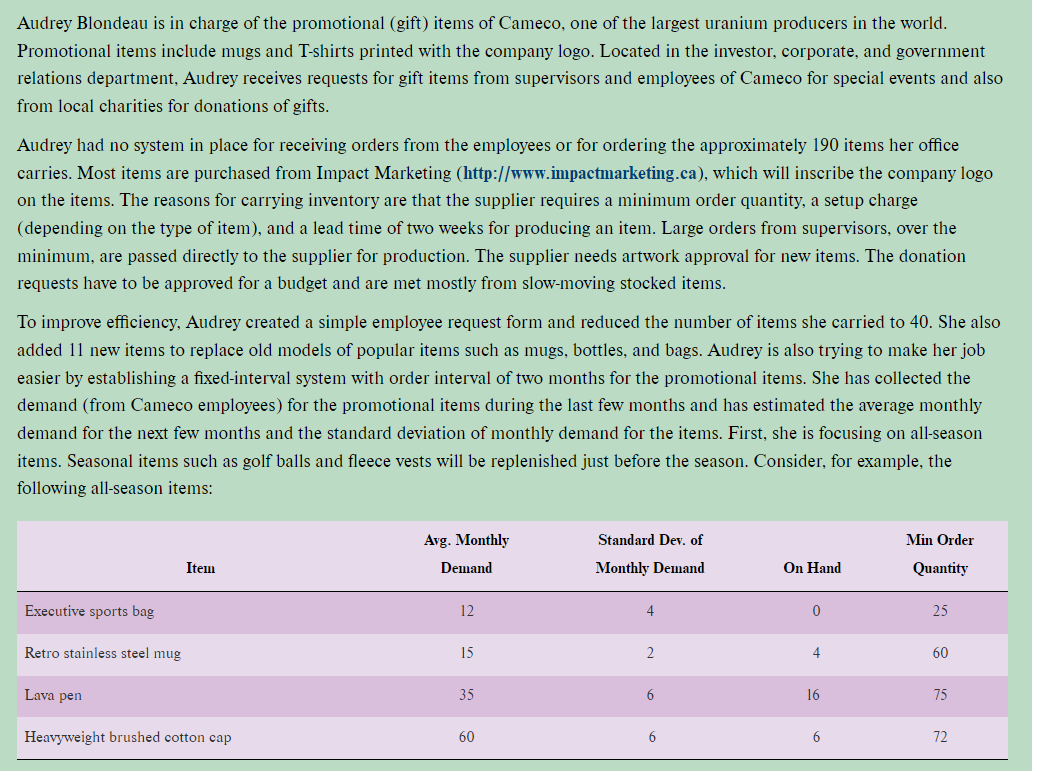Click the Min Order Quantity header

(939, 554)
